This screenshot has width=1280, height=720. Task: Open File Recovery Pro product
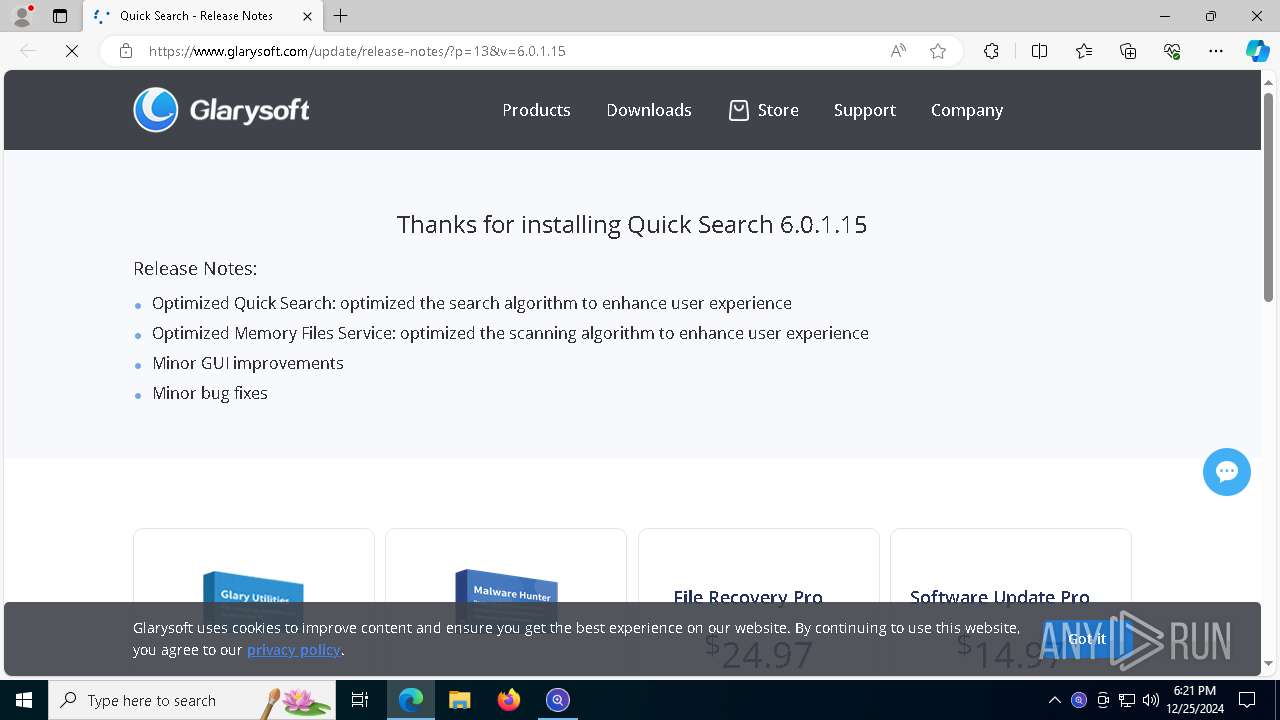click(x=748, y=597)
